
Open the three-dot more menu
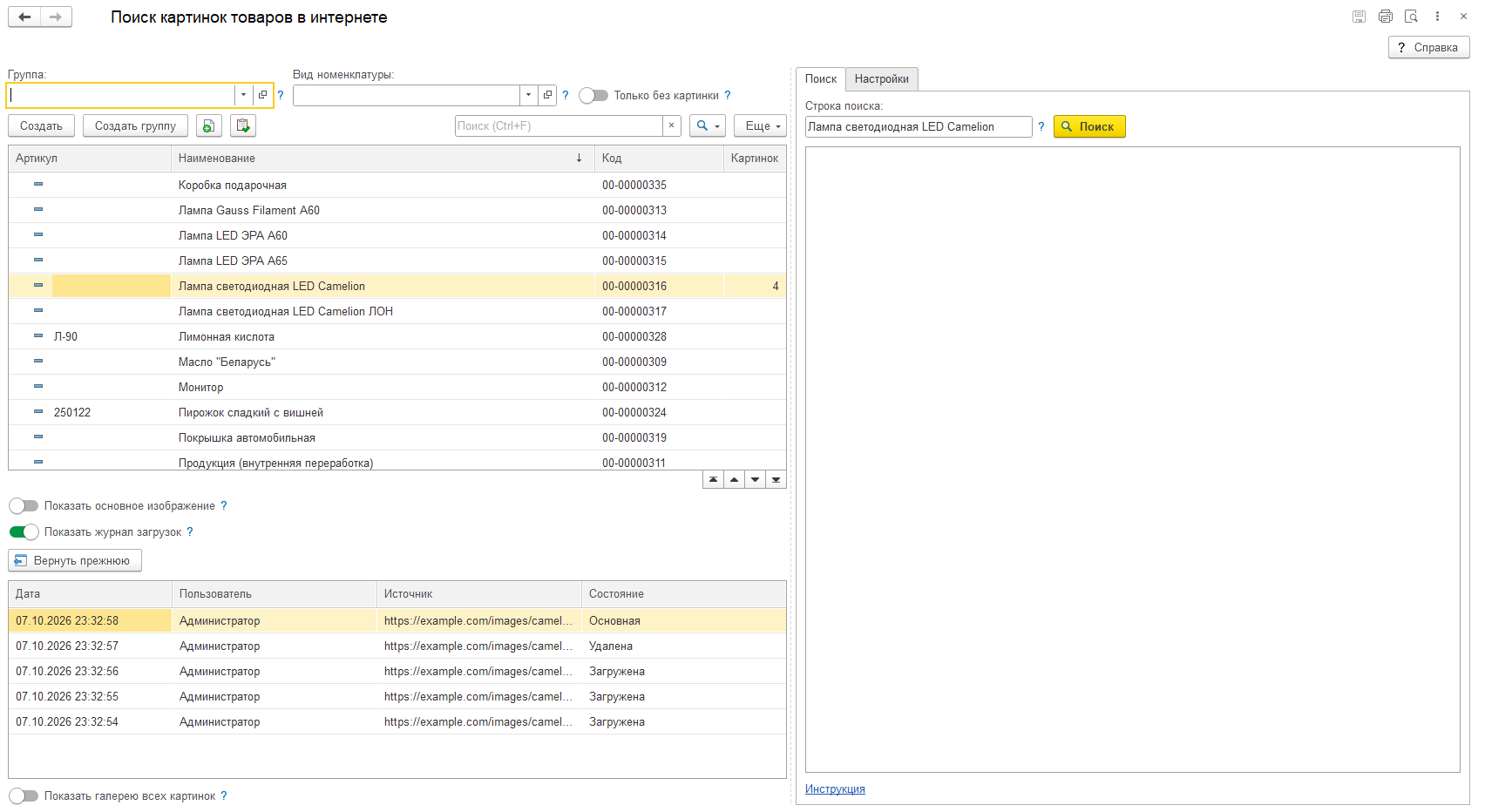1437,17
